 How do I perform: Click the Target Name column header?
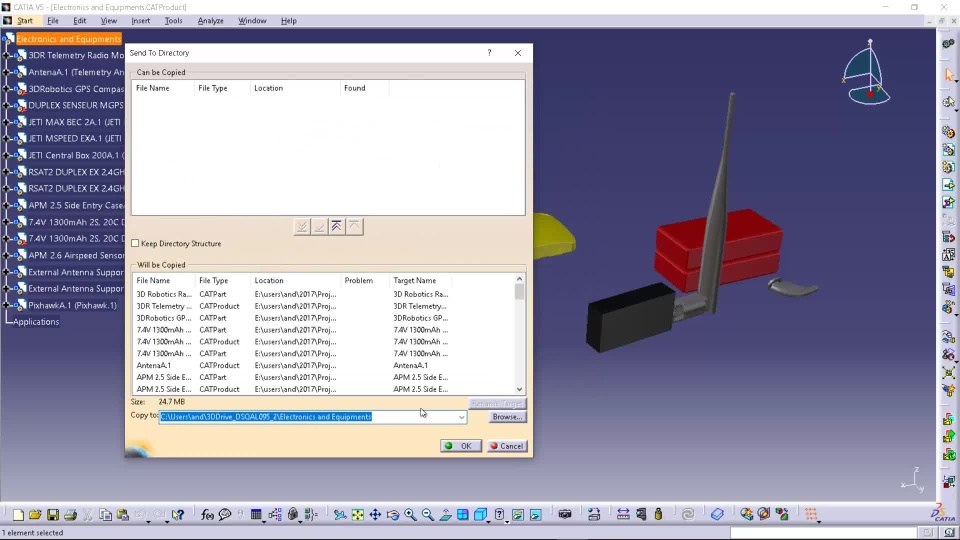click(421, 280)
